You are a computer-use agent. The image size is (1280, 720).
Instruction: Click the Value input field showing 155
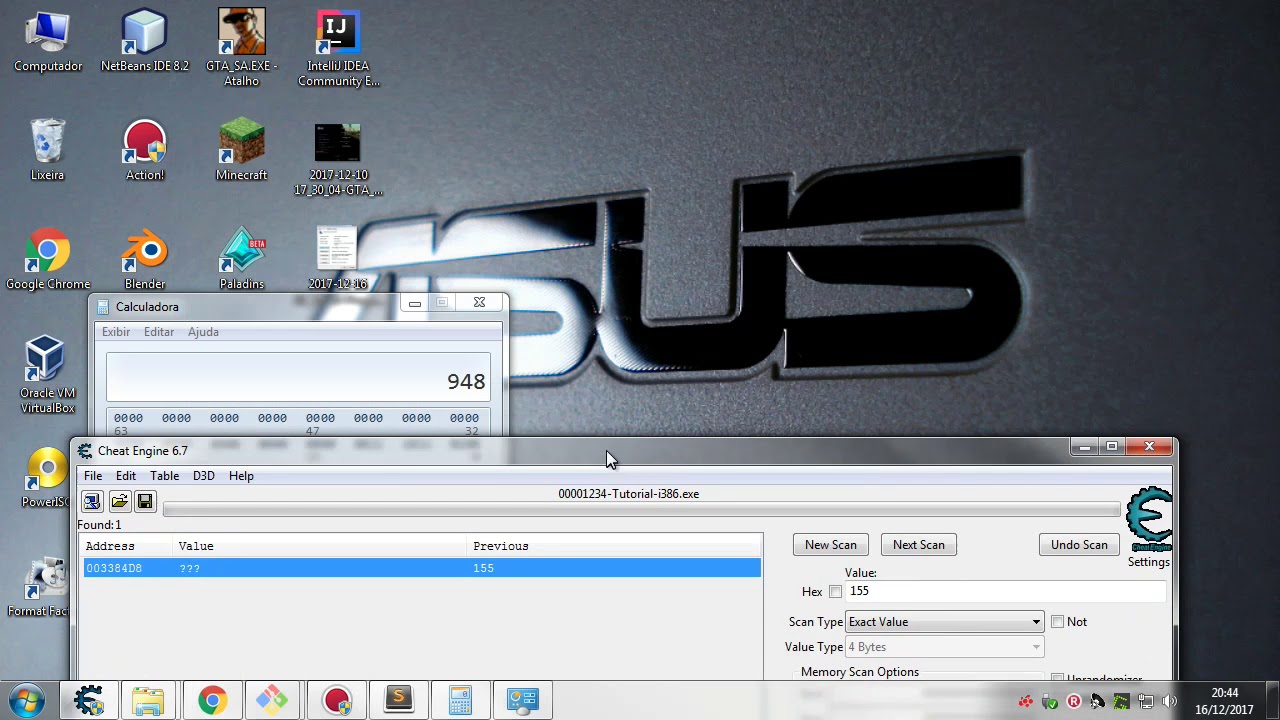(x=1006, y=591)
